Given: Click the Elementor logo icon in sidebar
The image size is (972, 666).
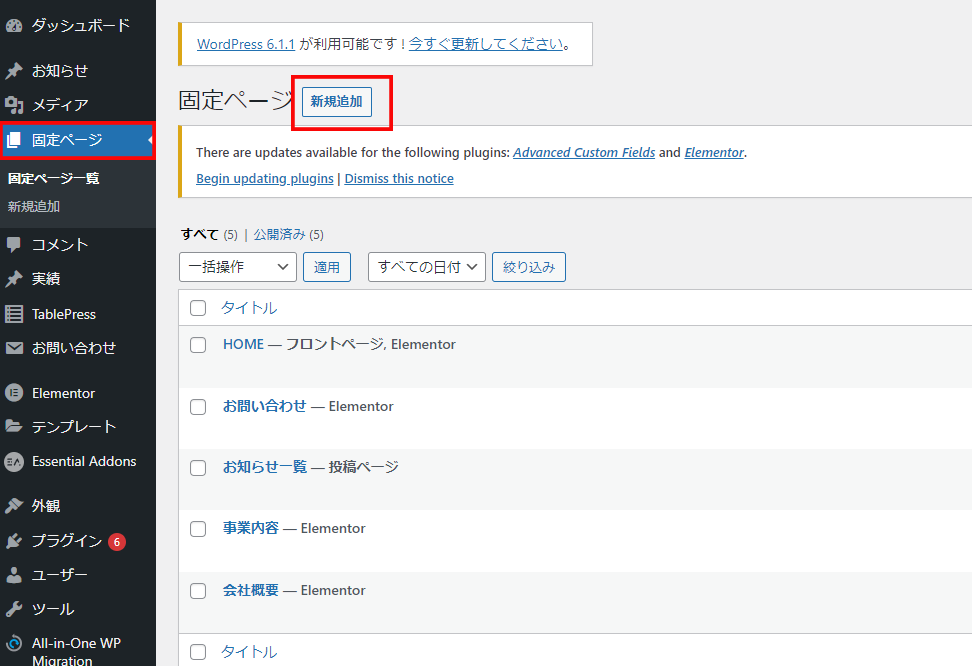Looking at the screenshot, I should [14, 393].
